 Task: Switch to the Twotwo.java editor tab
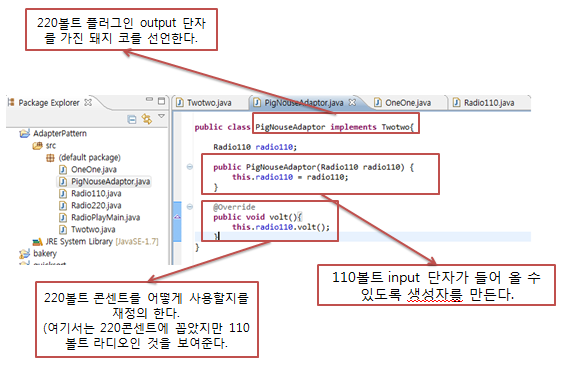[x=209, y=103]
